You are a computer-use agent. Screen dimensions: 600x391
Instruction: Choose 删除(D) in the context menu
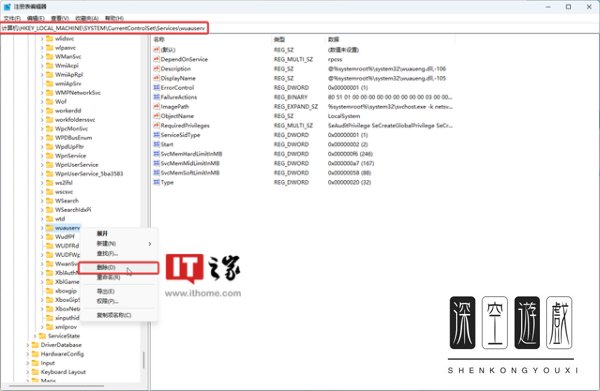[x=119, y=267]
